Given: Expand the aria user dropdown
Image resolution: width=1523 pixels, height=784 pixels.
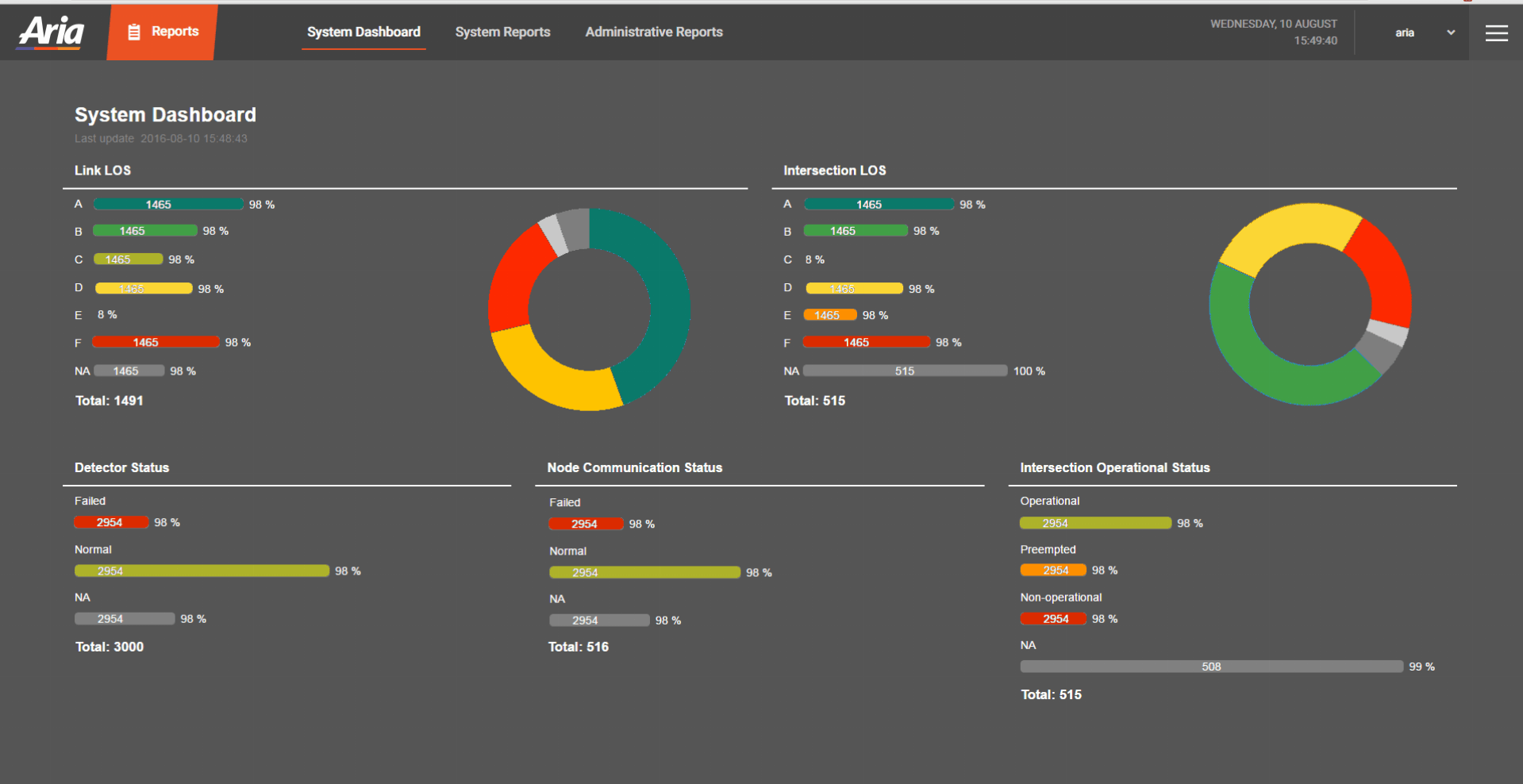Looking at the screenshot, I should click(x=1425, y=33).
